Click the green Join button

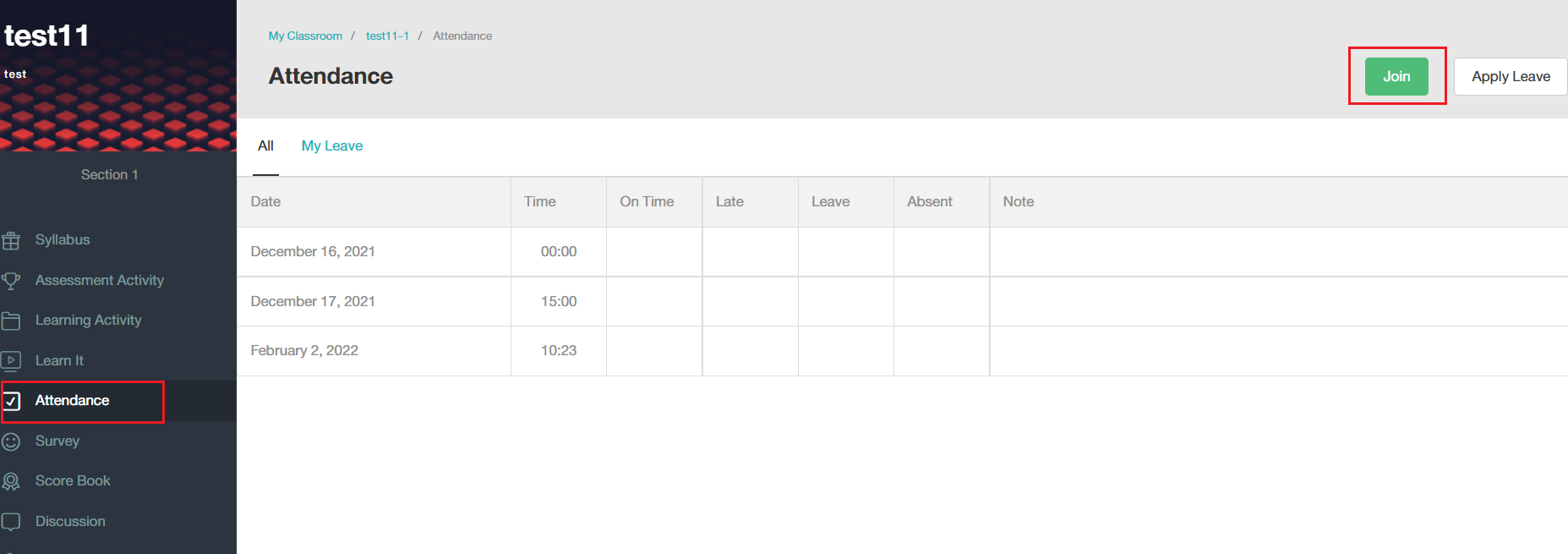click(1396, 76)
